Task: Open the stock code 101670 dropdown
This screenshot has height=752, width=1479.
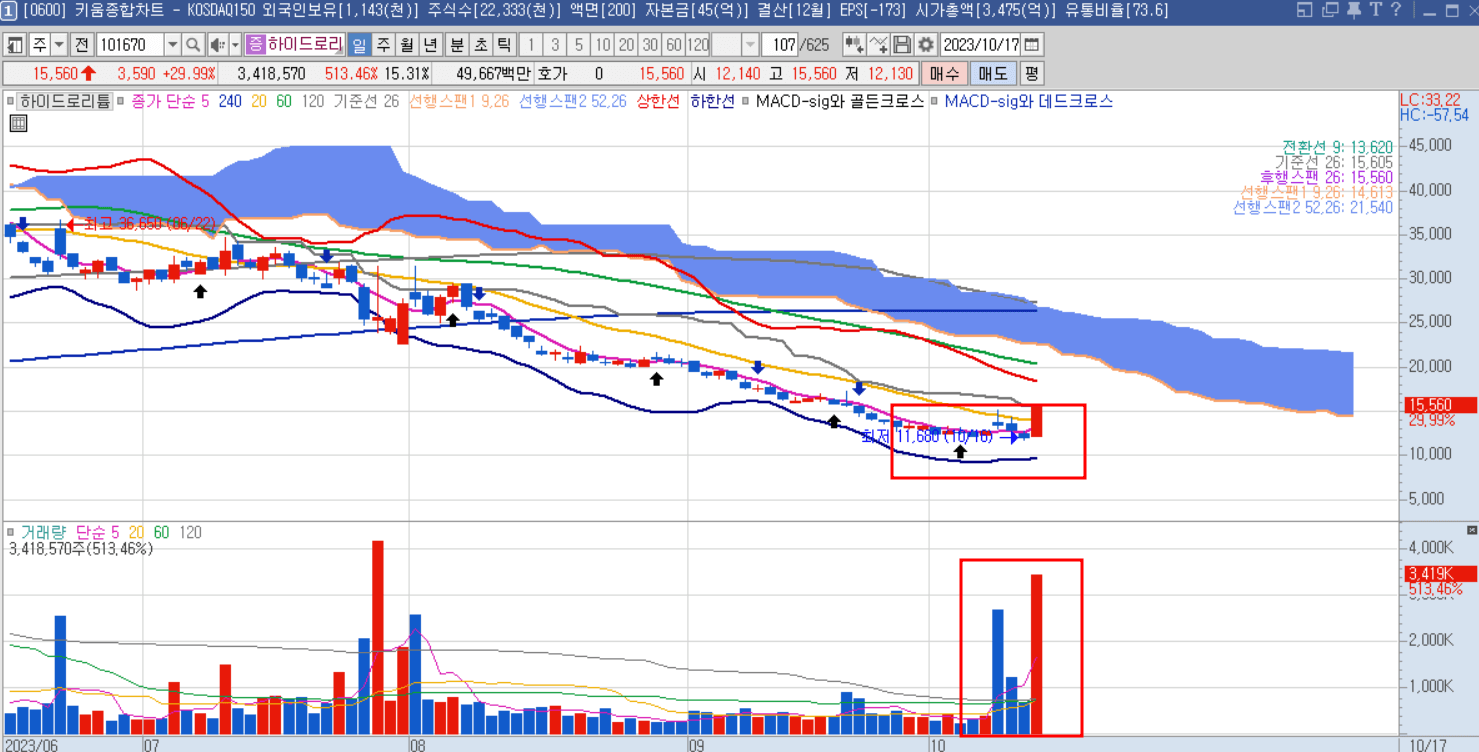Action: pyautogui.click(x=172, y=45)
